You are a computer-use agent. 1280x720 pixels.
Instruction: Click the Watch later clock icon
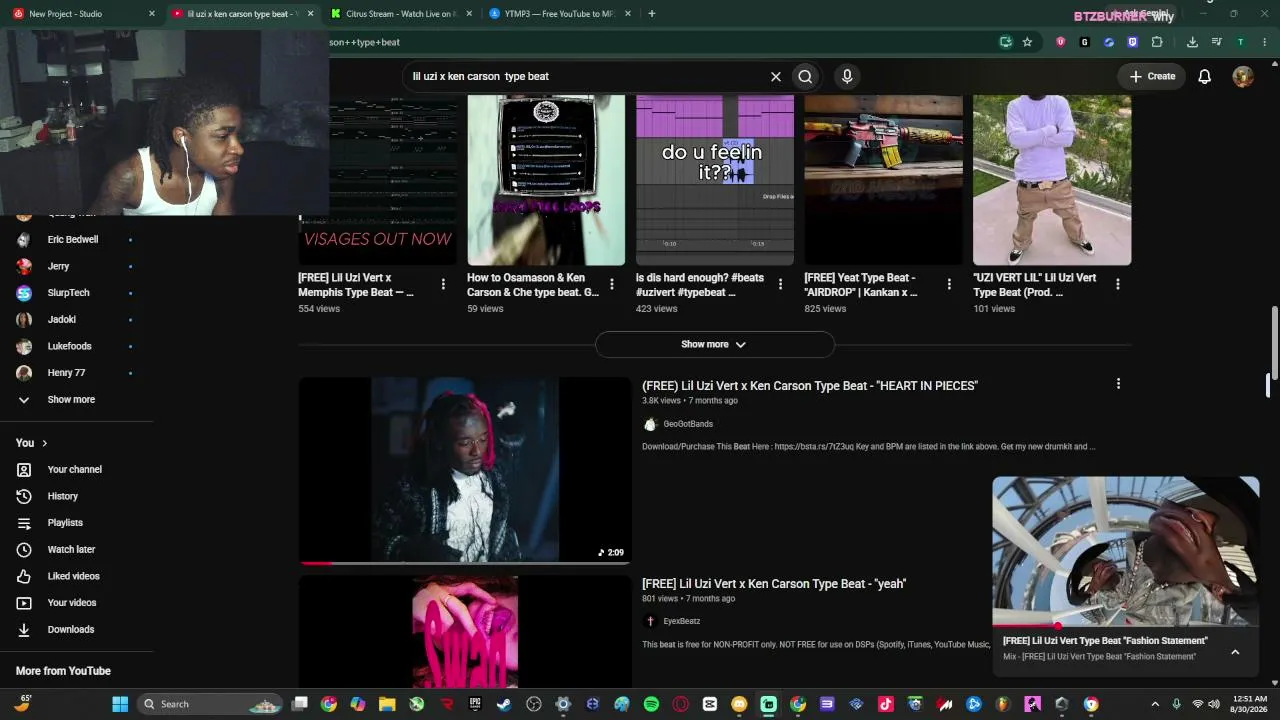[24, 550]
